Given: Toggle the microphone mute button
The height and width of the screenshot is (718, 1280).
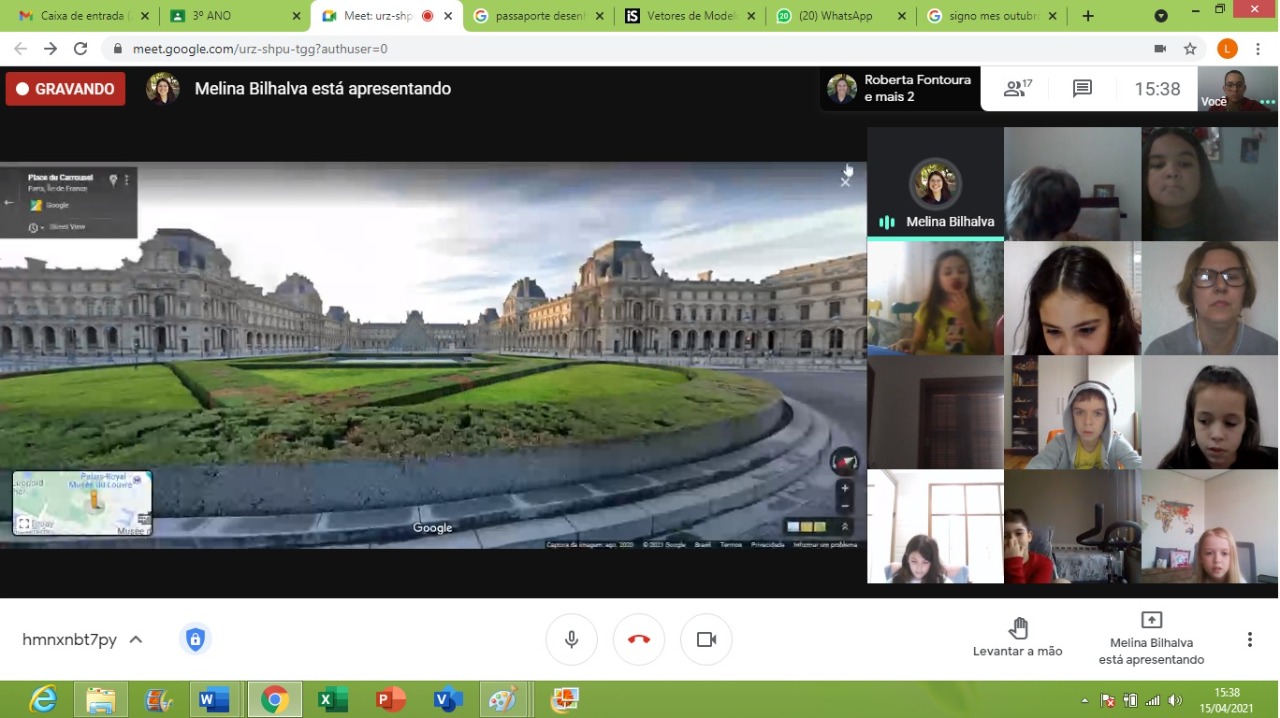Looking at the screenshot, I should [x=571, y=639].
